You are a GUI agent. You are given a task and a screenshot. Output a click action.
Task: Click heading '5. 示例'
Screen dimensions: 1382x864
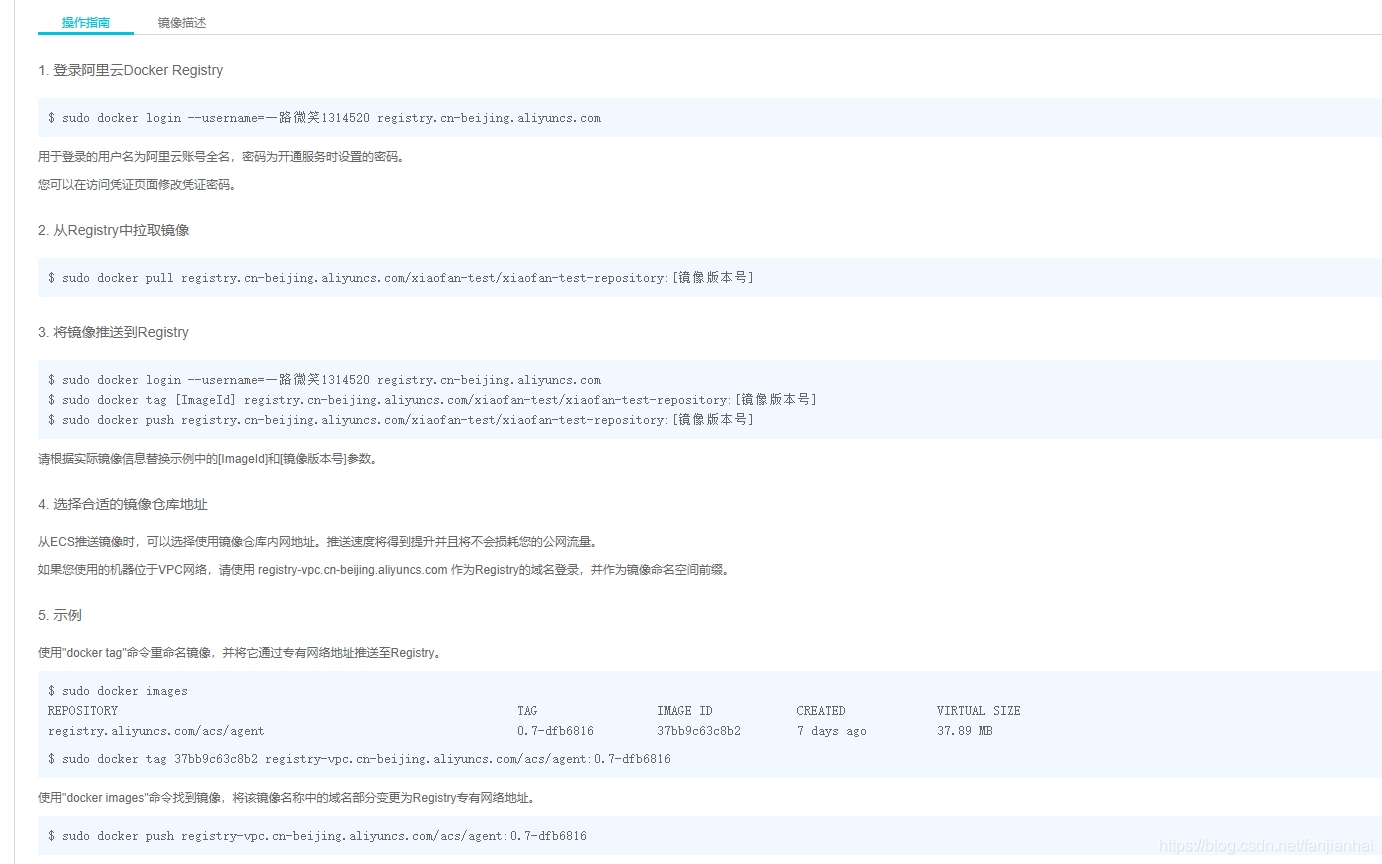(60, 616)
